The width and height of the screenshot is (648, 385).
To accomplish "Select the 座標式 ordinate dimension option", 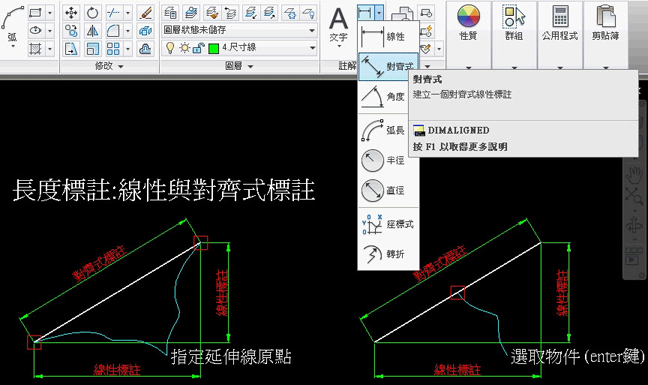I will pos(388,224).
